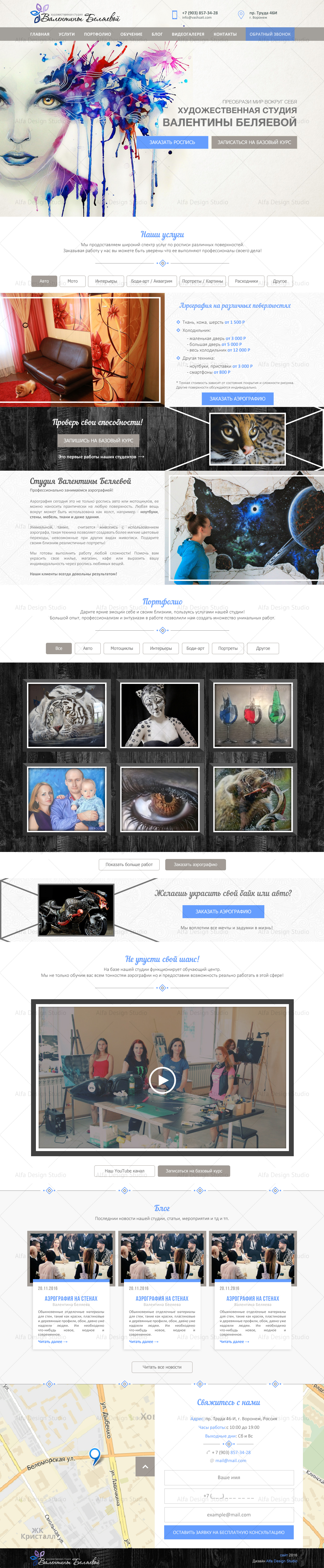Open the first blog card АЭРОГРАФИЯ НА СТЕНАХ
Screen dimensions: 324x1568
point(71,1298)
